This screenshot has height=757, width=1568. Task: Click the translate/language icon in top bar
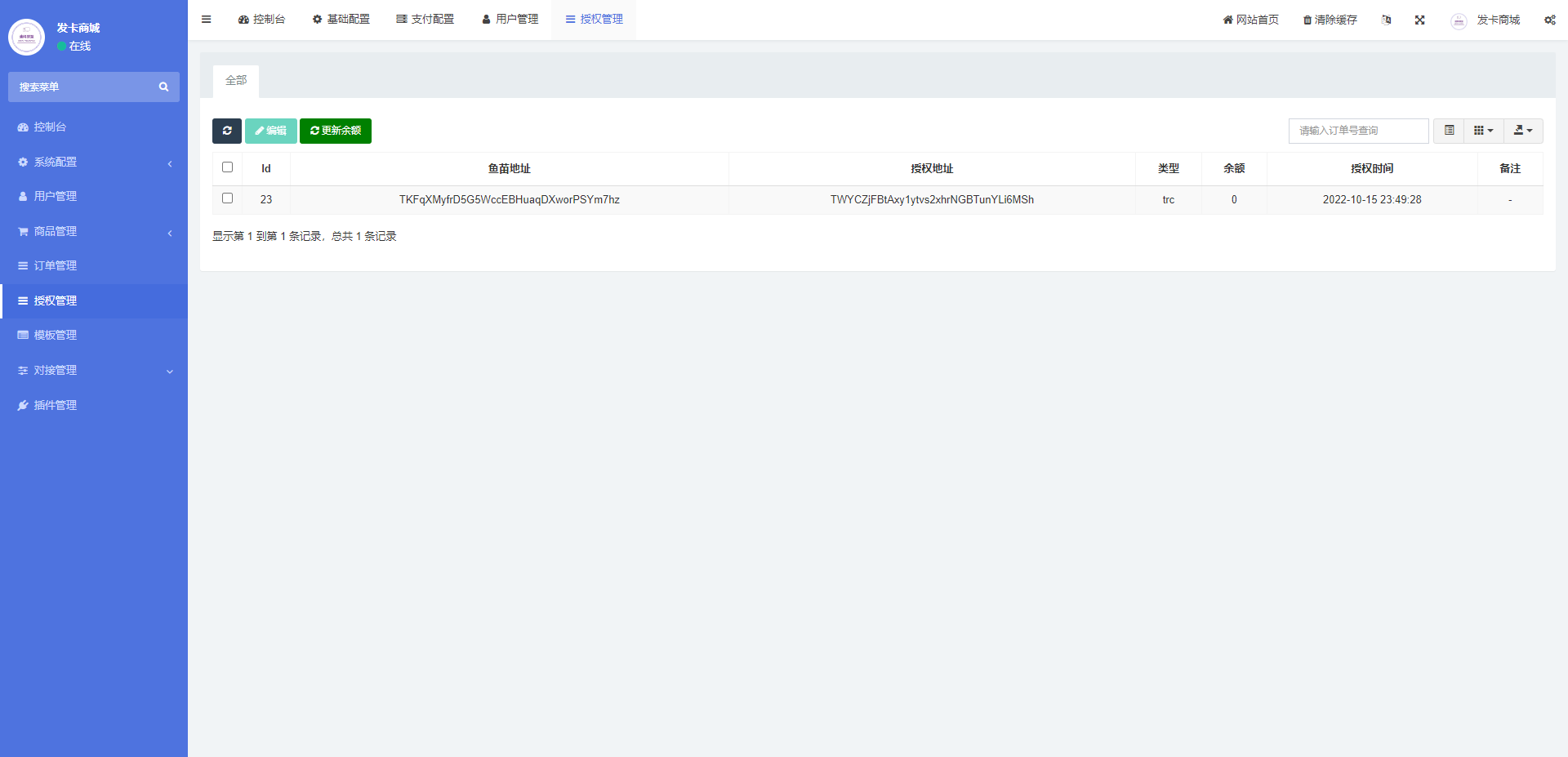[x=1386, y=20]
